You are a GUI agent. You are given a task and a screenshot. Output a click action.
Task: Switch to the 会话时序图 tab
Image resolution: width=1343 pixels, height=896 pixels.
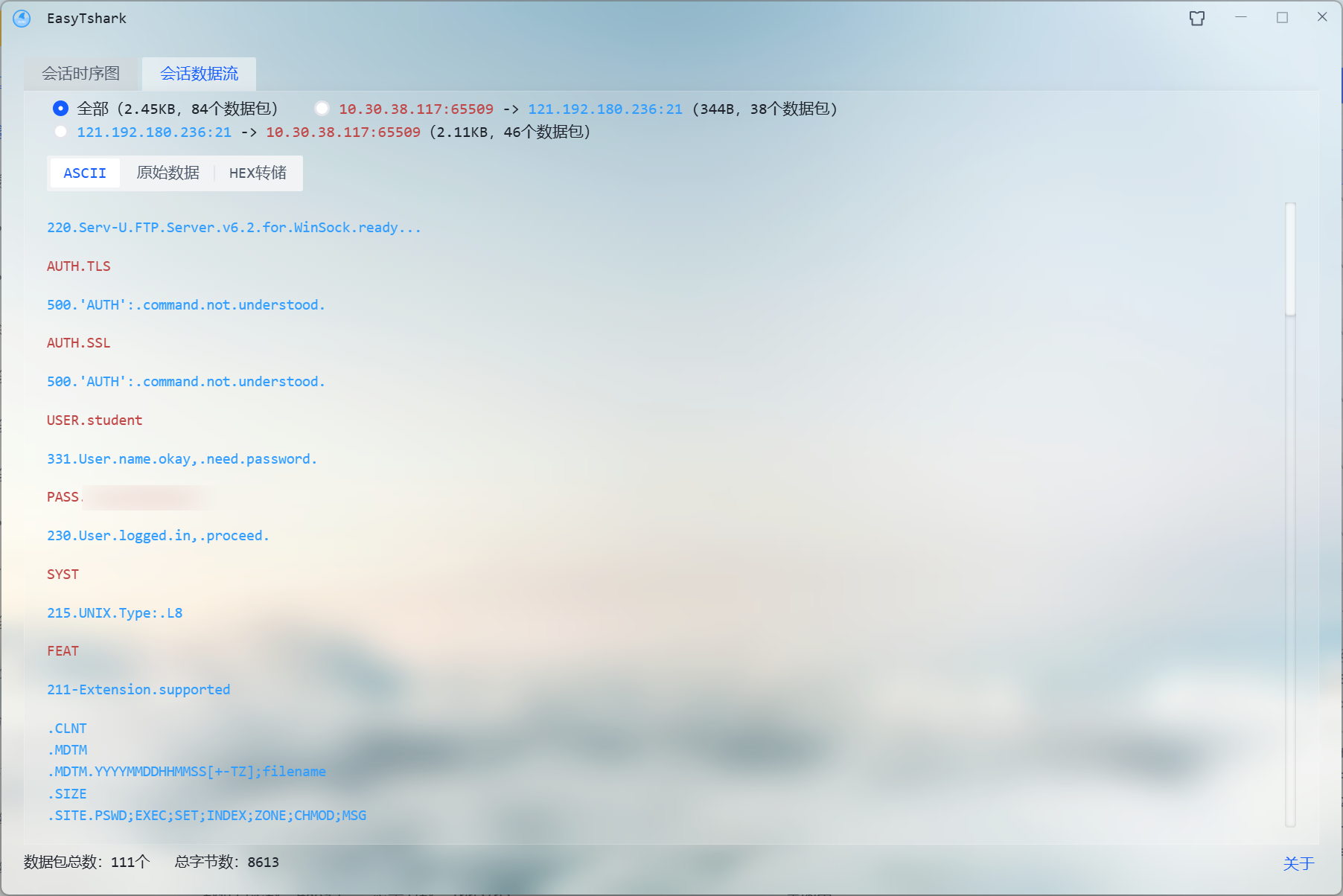(x=80, y=73)
